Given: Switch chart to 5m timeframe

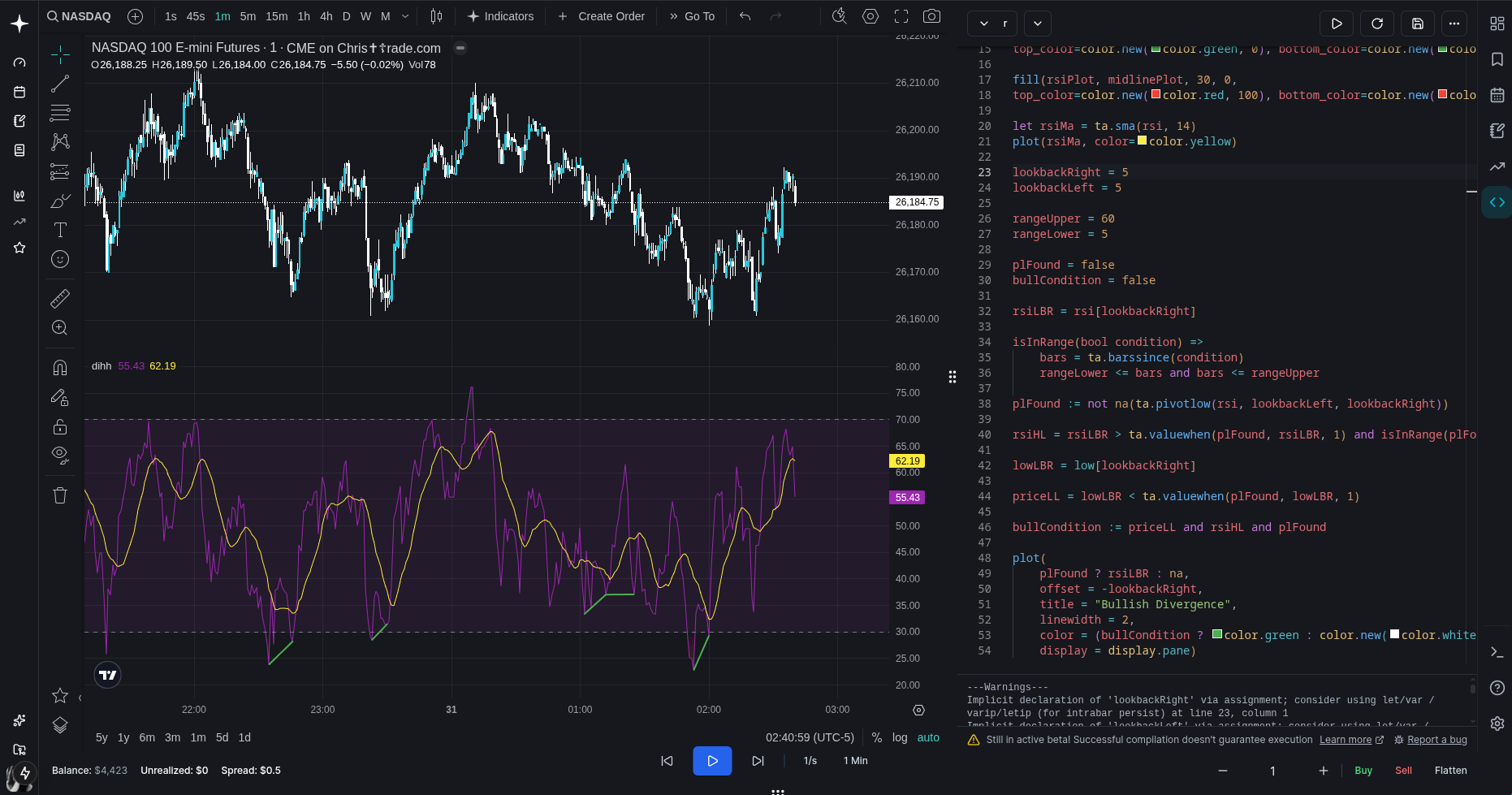Looking at the screenshot, I should [248, 16].
